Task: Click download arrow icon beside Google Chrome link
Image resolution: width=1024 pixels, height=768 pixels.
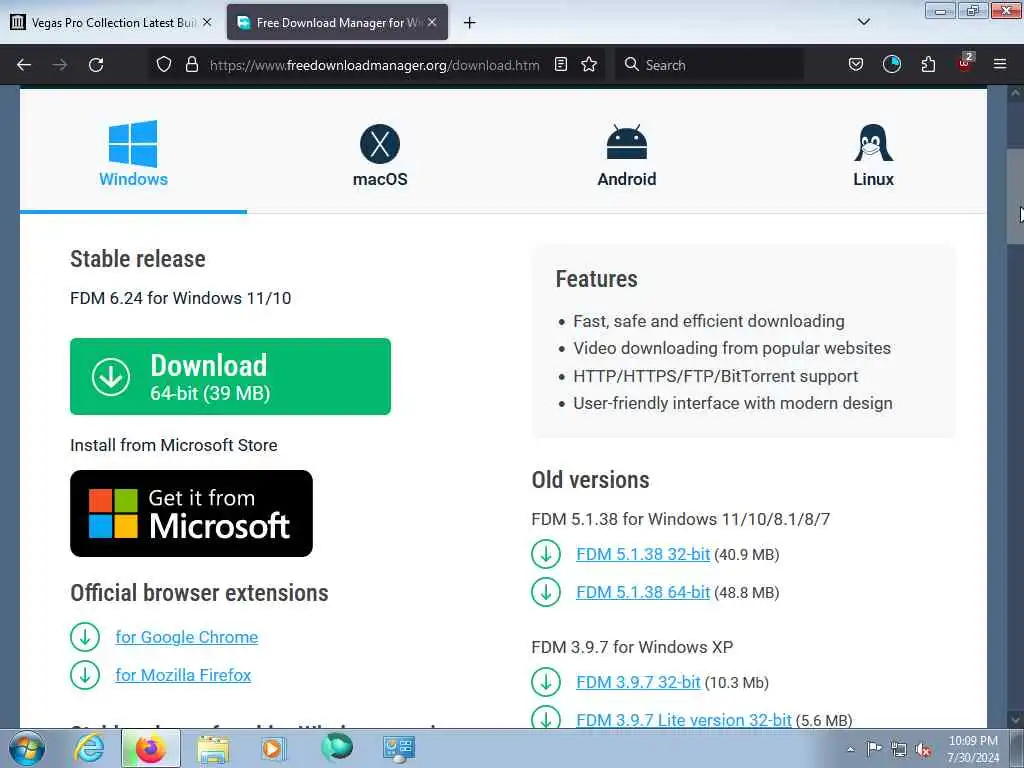Action: tap(85, 637)
